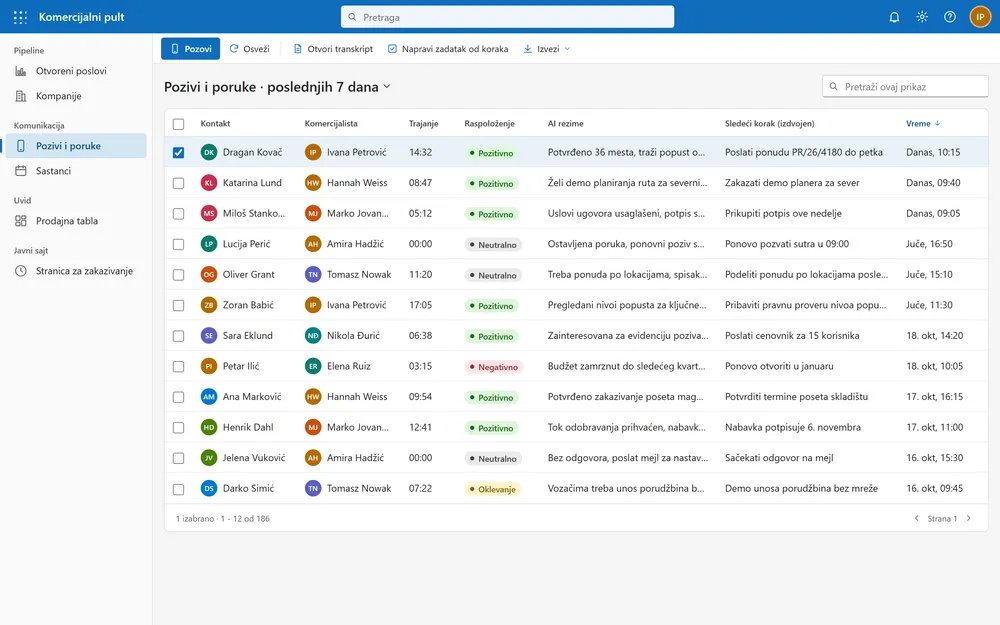Click the Oklevanje badge for Darko Simić
Image resolution: width=1000 pixels, height=625 pixels.
[493, 489]
